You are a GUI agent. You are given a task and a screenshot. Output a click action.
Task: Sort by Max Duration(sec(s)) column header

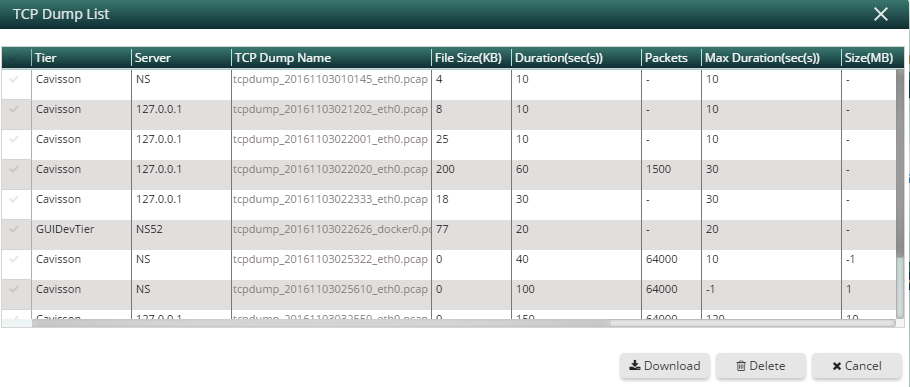coord(771,58)
